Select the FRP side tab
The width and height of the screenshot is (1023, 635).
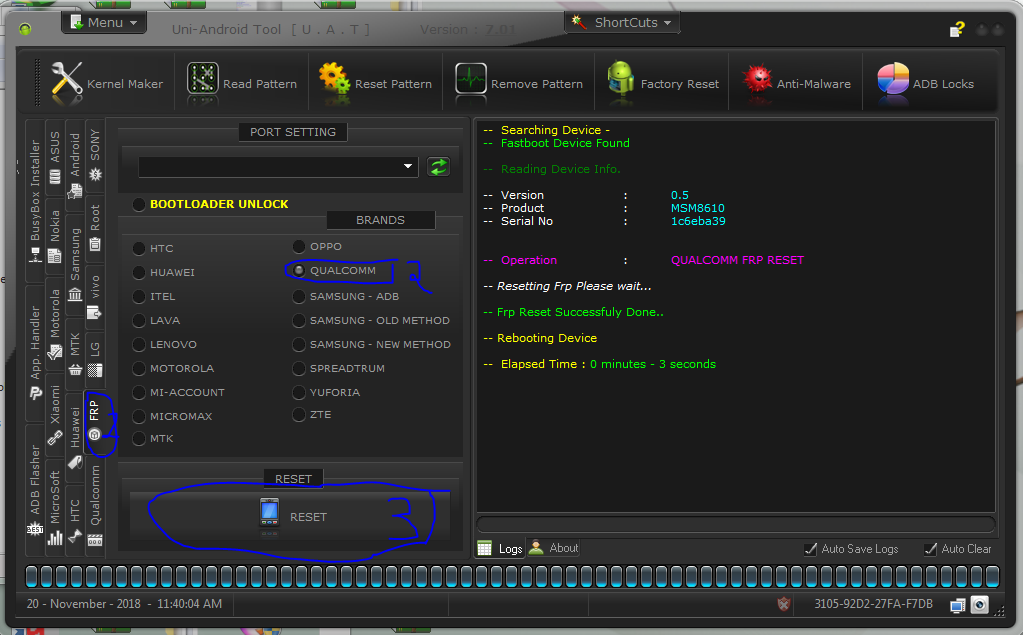(x=95, y=421)
